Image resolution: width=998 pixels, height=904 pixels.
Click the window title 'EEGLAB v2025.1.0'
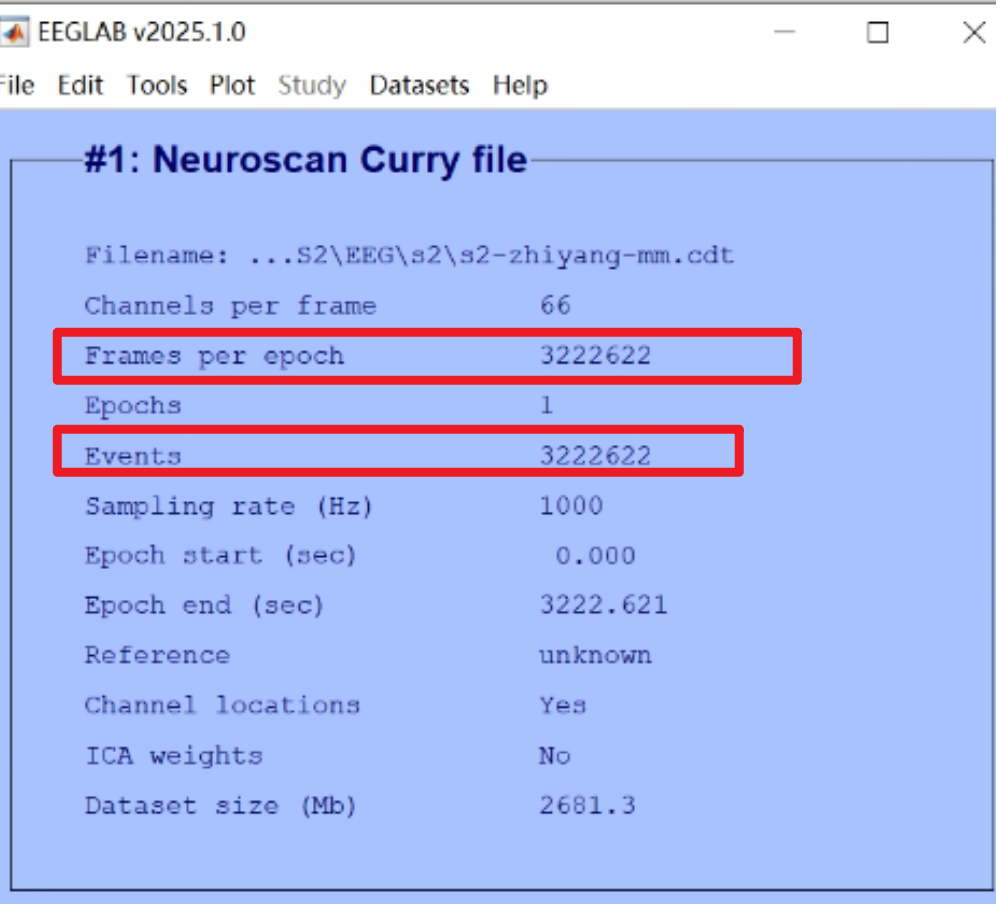[141, 32]
